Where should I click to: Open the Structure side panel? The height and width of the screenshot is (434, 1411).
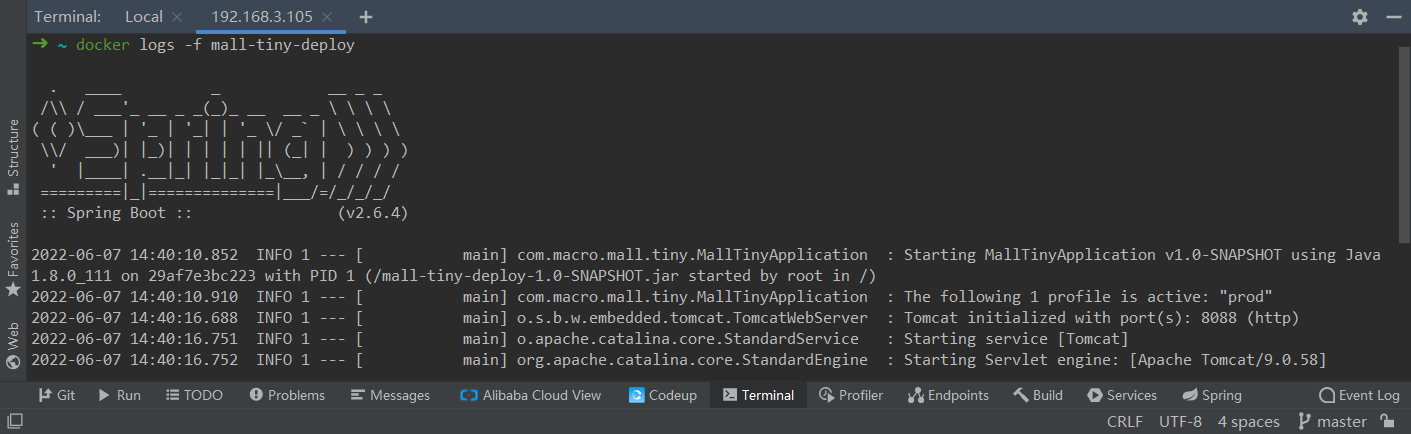tap(13, 155)
